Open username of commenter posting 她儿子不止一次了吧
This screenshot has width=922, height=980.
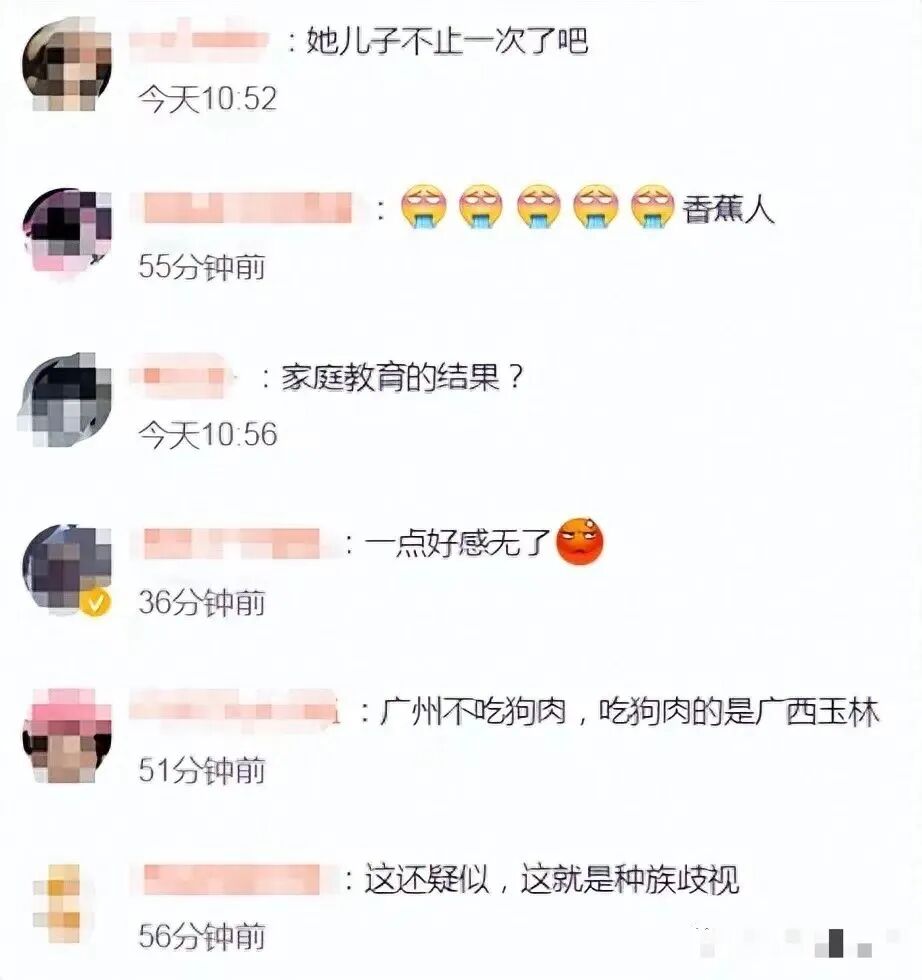[x=199, y=41]
